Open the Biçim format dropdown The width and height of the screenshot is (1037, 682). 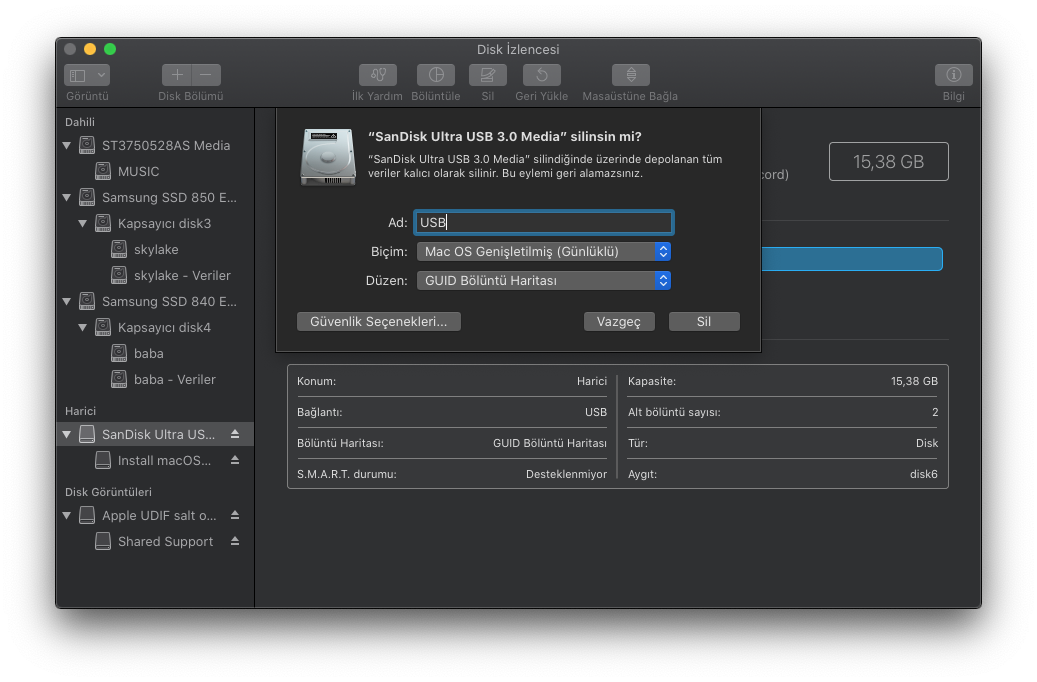[x=543, y=251]
